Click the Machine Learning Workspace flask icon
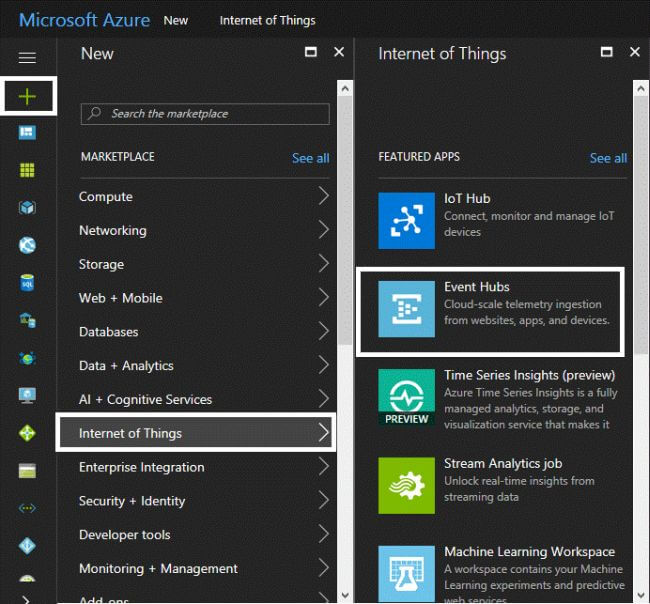This screenshot has height=604, width=650. point(406,574)
